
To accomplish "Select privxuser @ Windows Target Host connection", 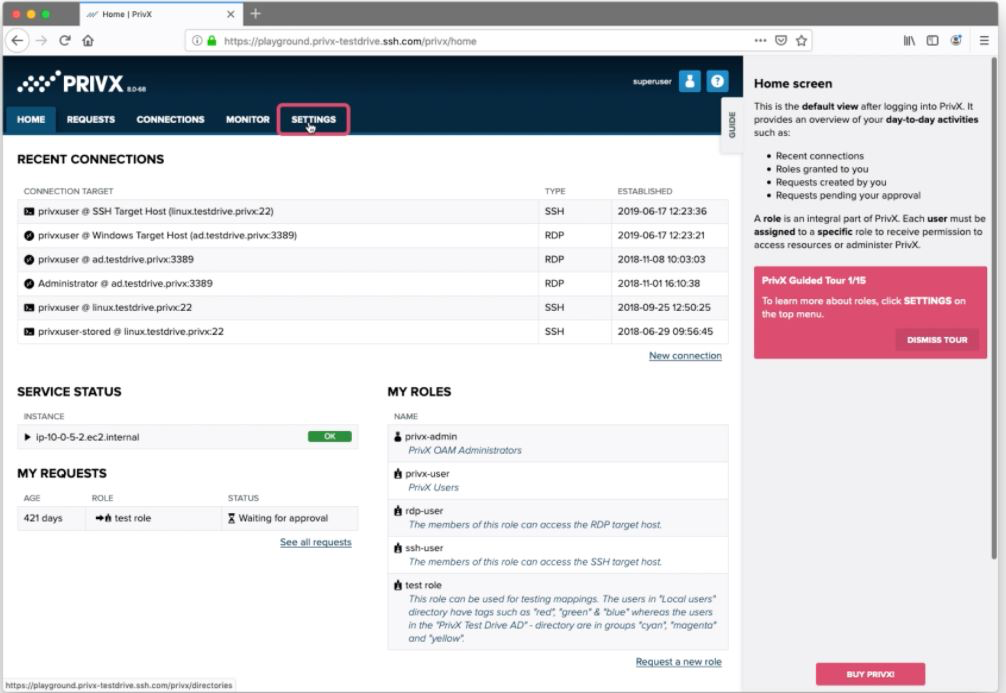I will pos(167,235).
